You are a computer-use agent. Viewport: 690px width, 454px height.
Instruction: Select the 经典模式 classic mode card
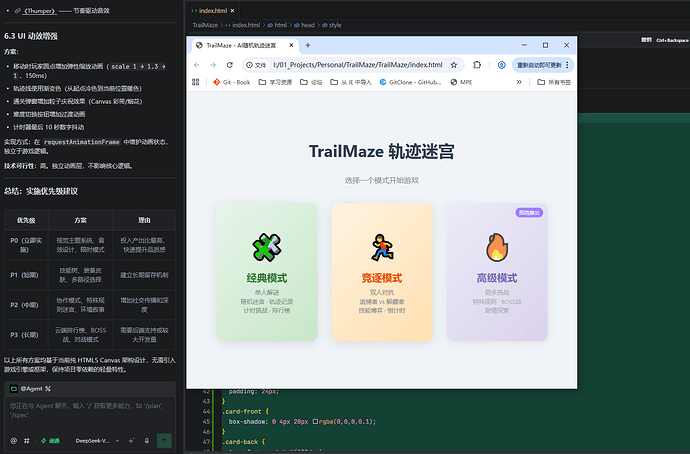267,272
